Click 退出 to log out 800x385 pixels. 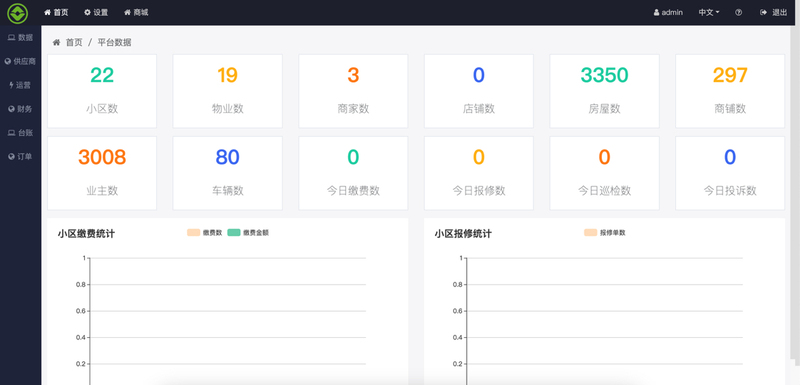pos(773,12)
